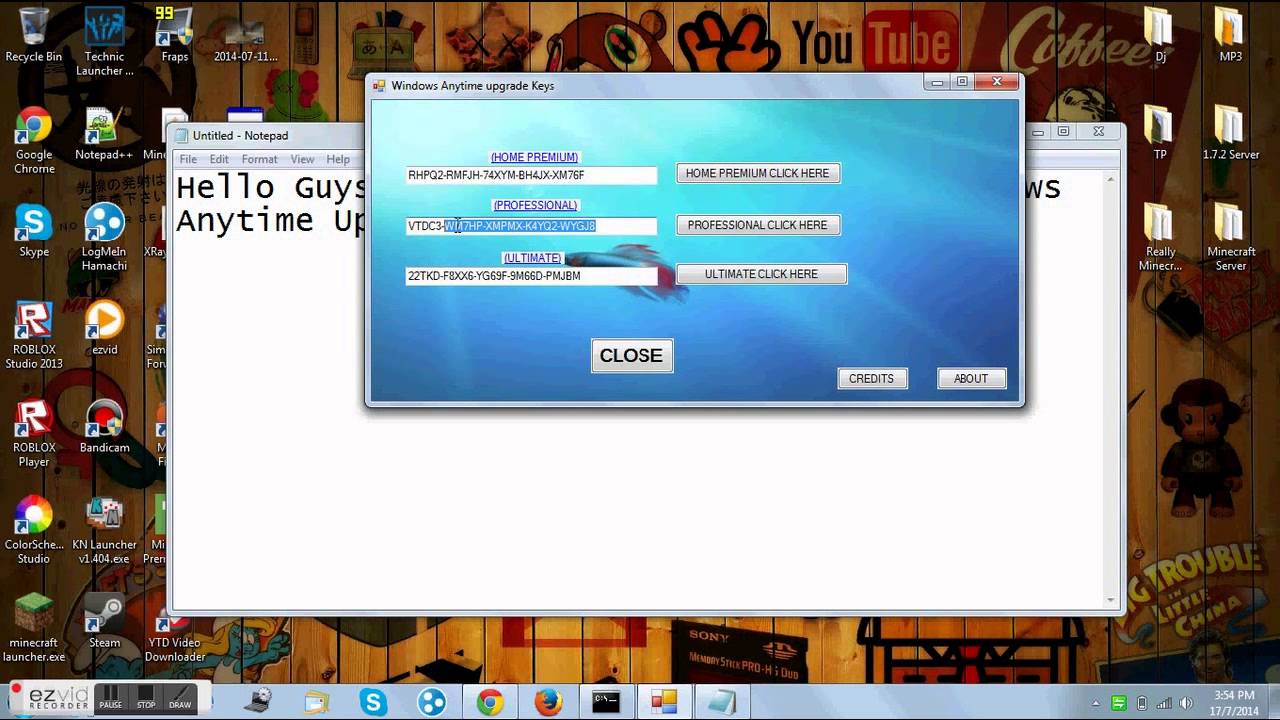Launch Steam desktop shortcut
Viewport: 1280px width, 720px height.
[x=104, y=621]
